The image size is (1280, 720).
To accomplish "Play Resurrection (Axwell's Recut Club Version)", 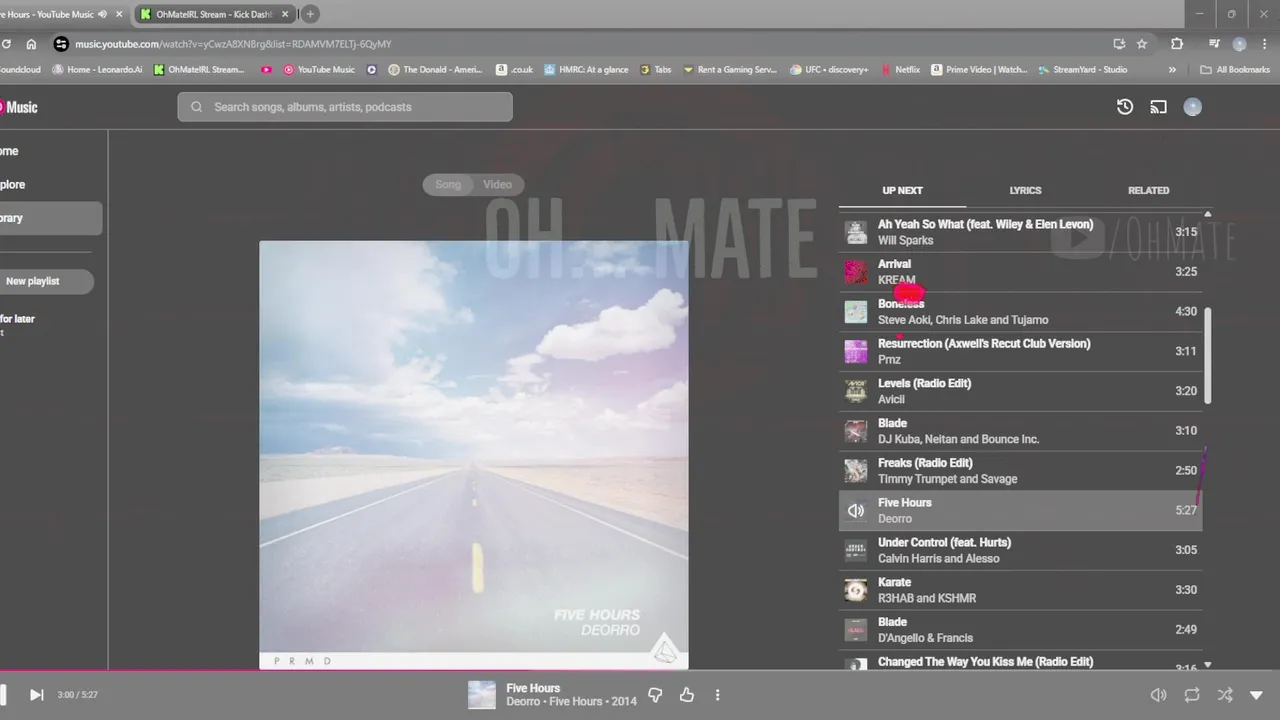I will tap(1020, 351).
